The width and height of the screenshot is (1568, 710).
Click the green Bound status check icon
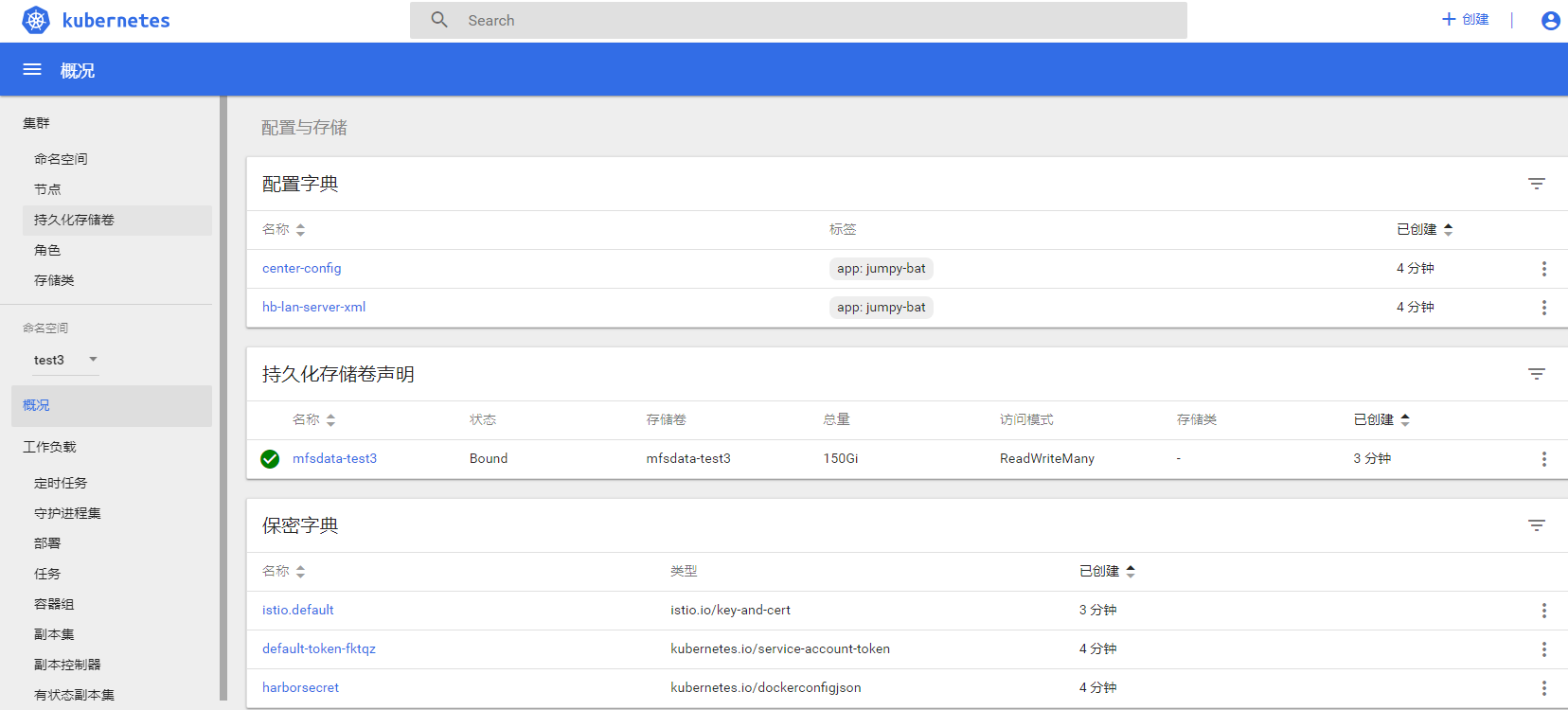[270, 459]
